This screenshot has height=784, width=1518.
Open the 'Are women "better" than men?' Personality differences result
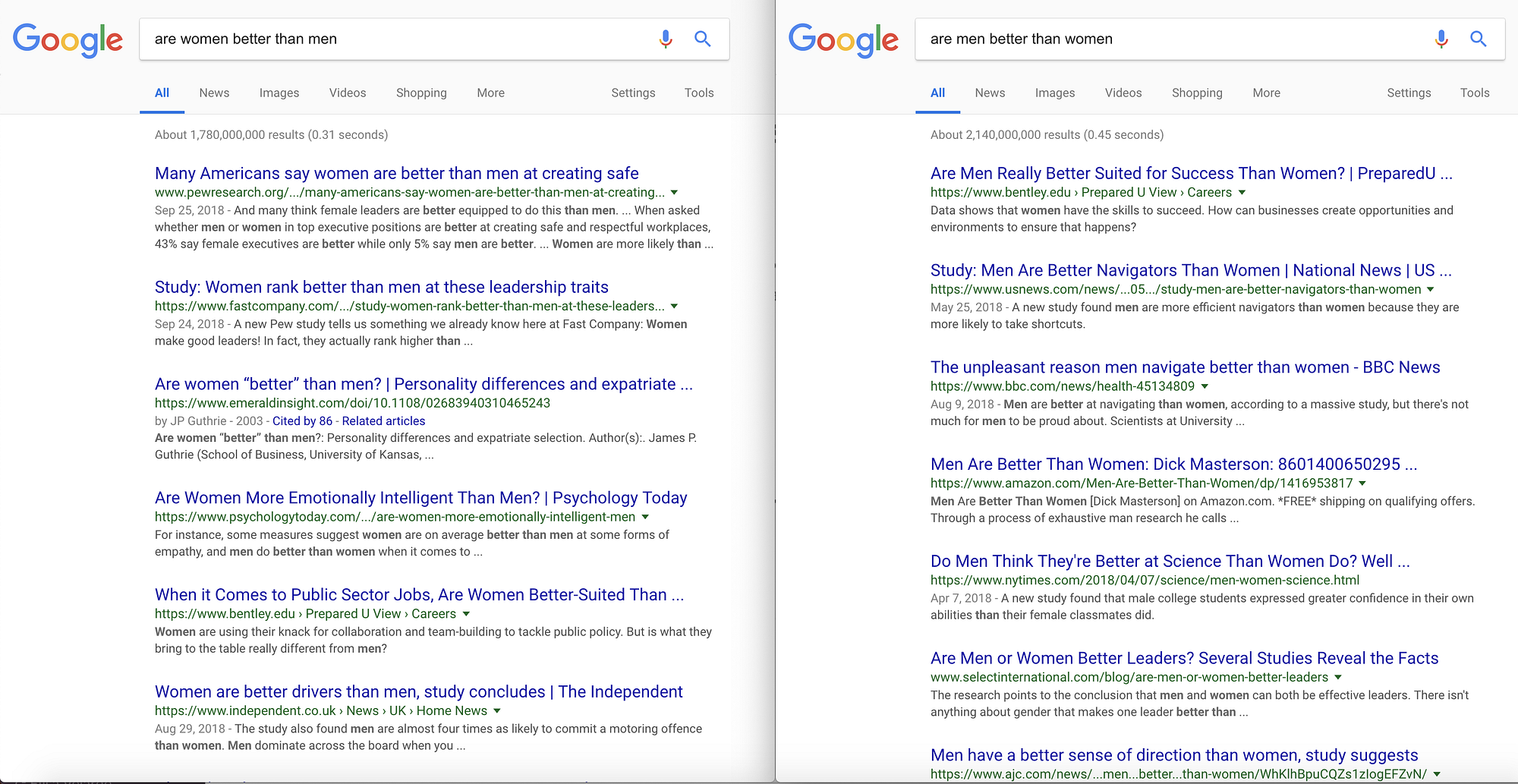click(x=424, y=384)
